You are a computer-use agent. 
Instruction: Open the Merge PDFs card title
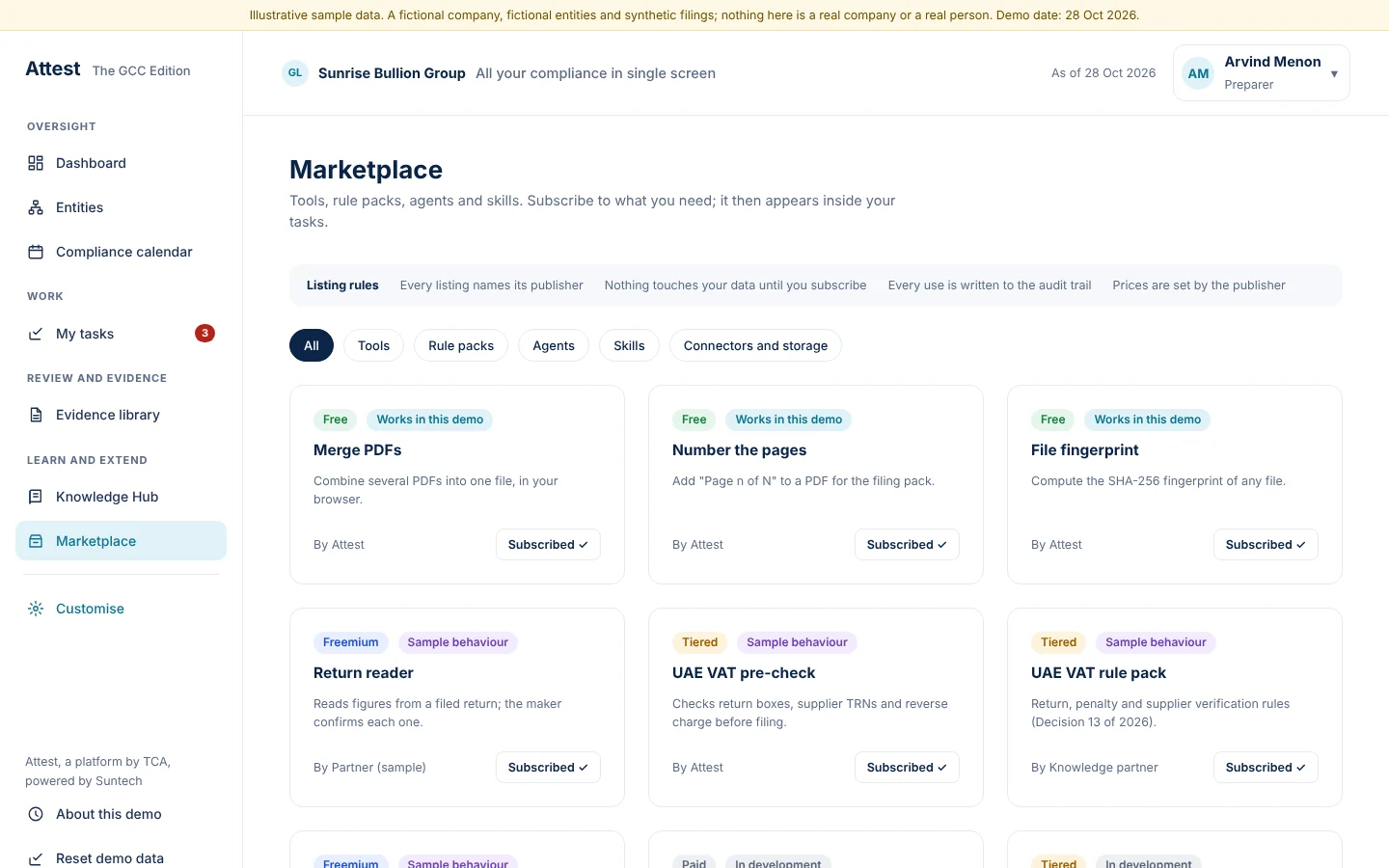(358, 450)
